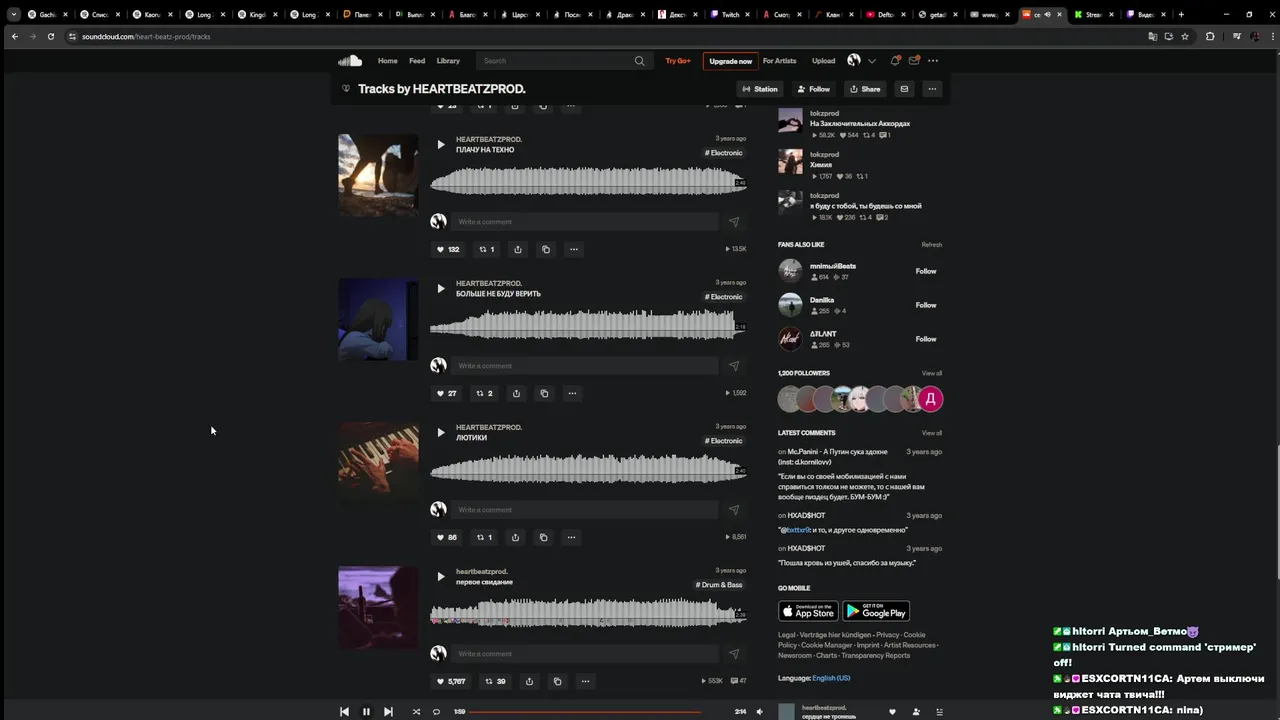
Task: Pause playback in bottom player
Action: [366, 712]
